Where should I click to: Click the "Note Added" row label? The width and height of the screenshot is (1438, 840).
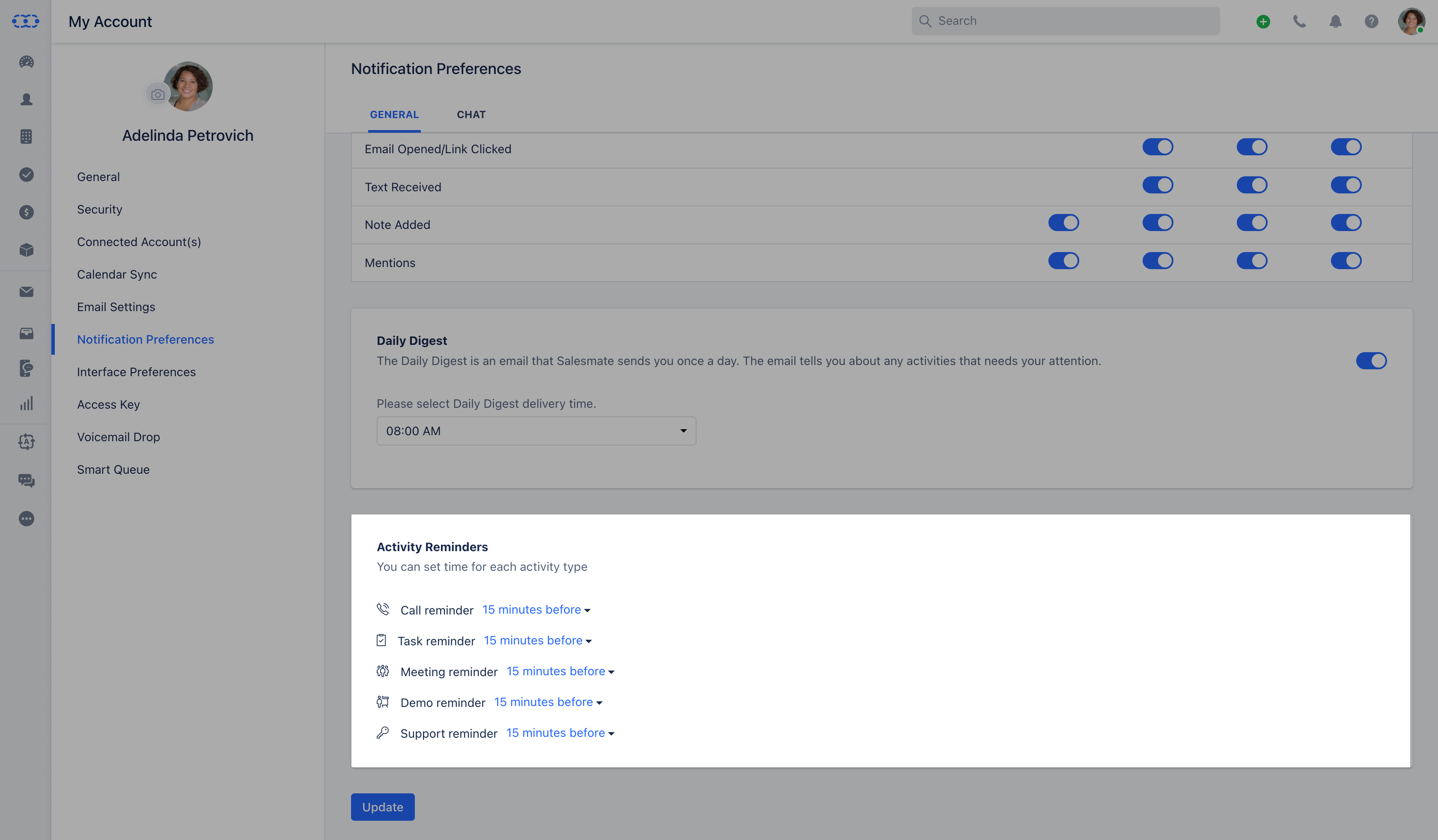[397, 224]
